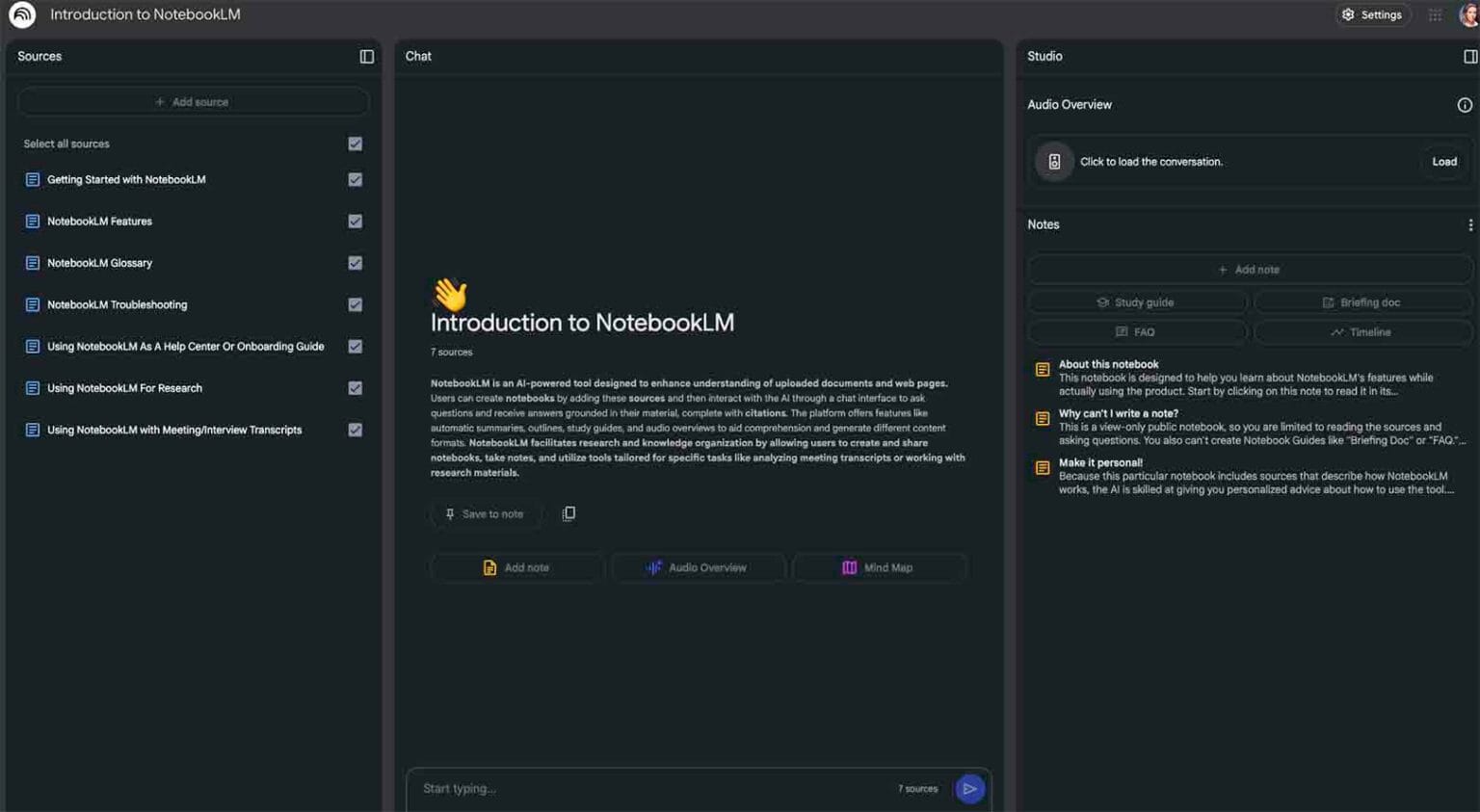
Task: Click the NotebookLM Features document icon
Action: click(33, 222)
